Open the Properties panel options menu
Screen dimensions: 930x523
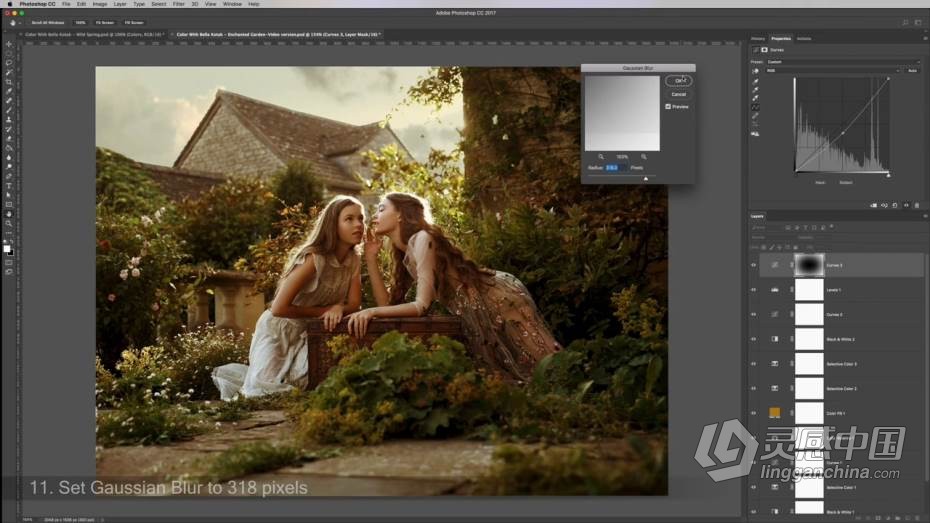pyautogui.click(x=924, y=39)
